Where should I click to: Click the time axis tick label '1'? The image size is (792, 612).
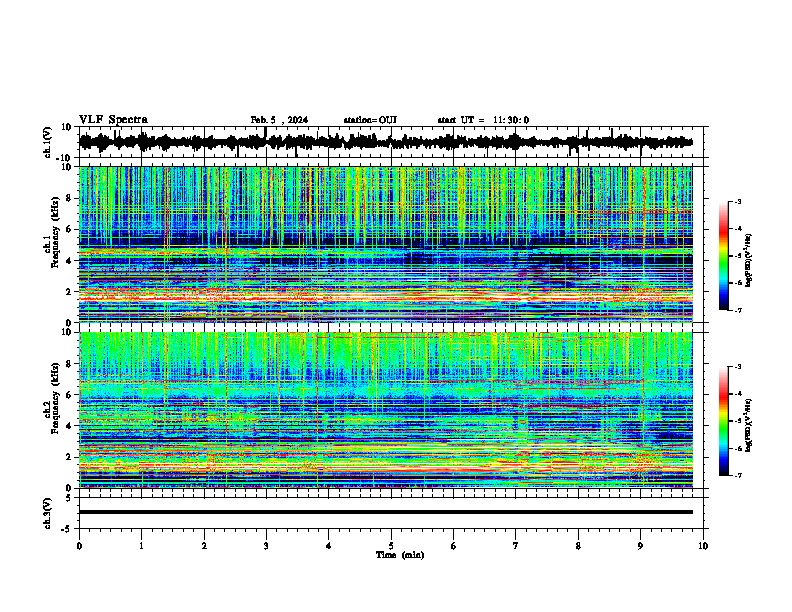click(141, 546)
